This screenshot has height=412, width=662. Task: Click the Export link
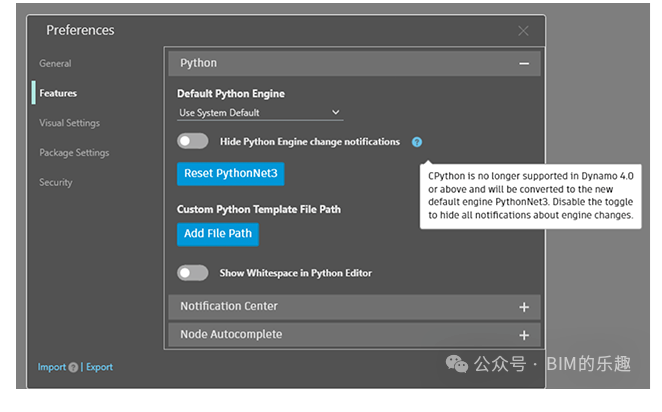[x=100, y=367]
